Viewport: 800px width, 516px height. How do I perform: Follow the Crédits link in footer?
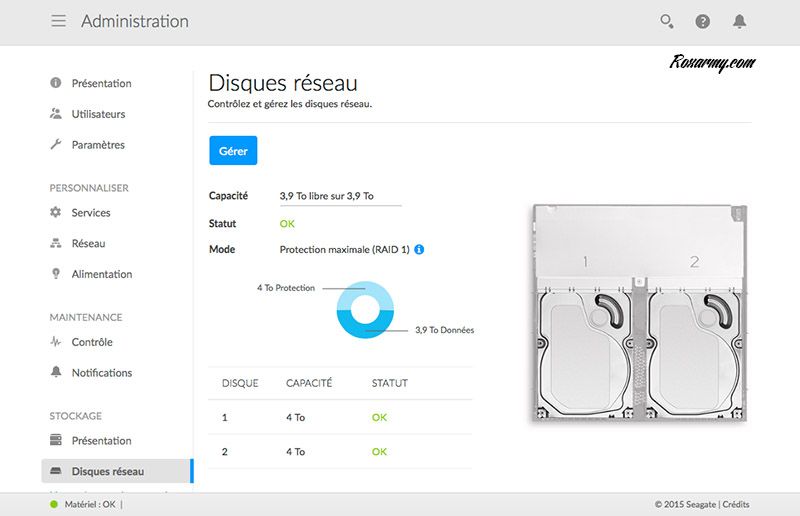(735, 505)
